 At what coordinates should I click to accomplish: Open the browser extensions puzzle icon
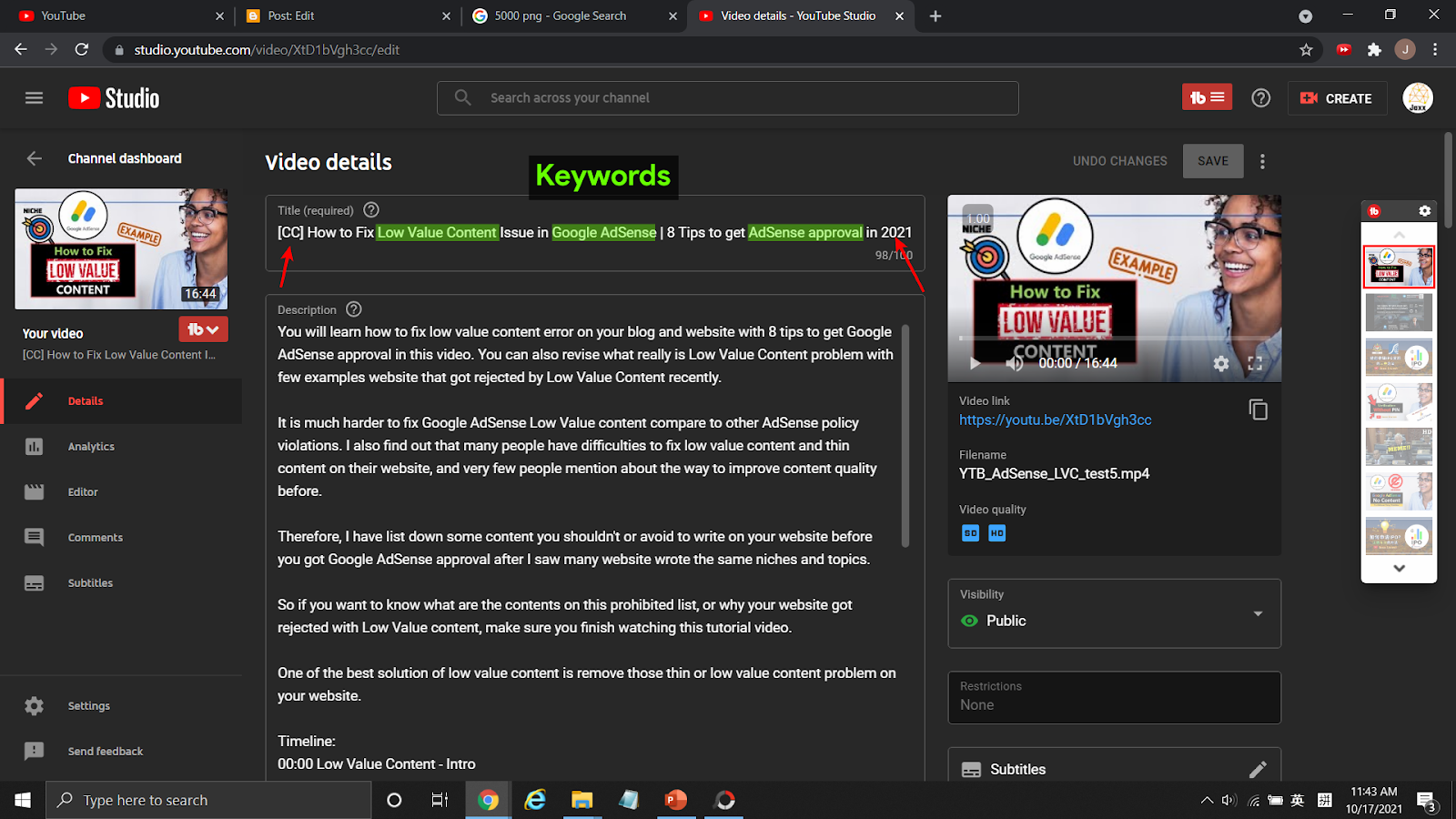coord(1374,50)
